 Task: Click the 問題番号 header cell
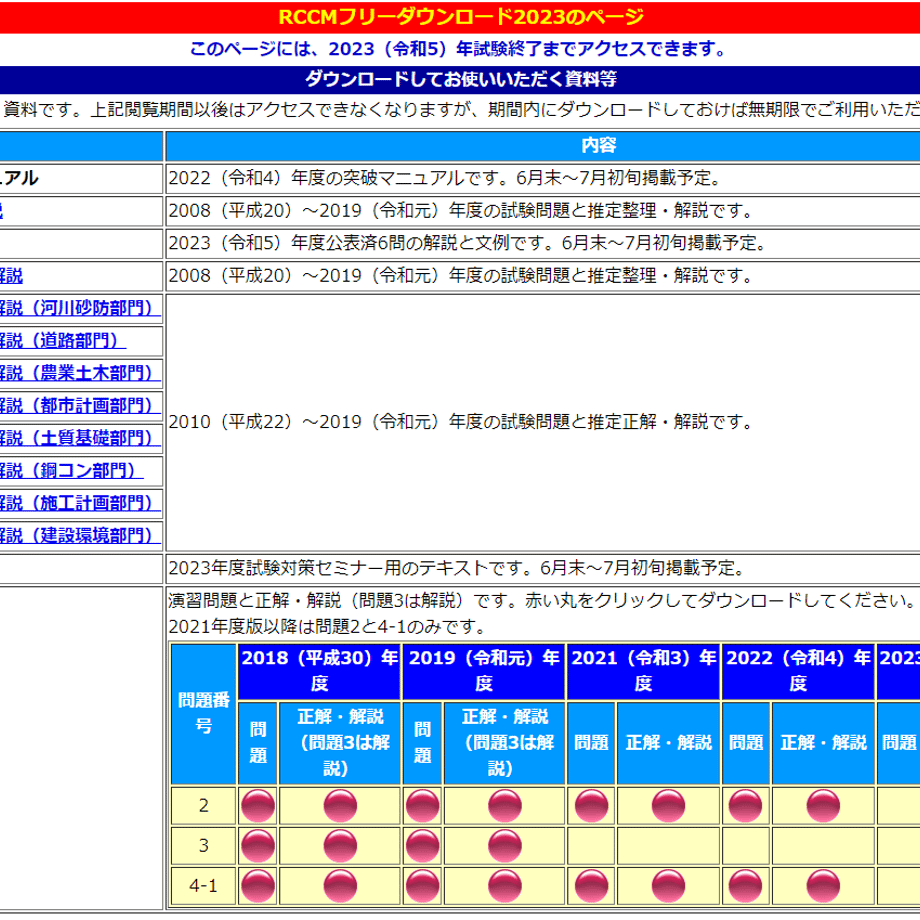click(x=204, y=713)
